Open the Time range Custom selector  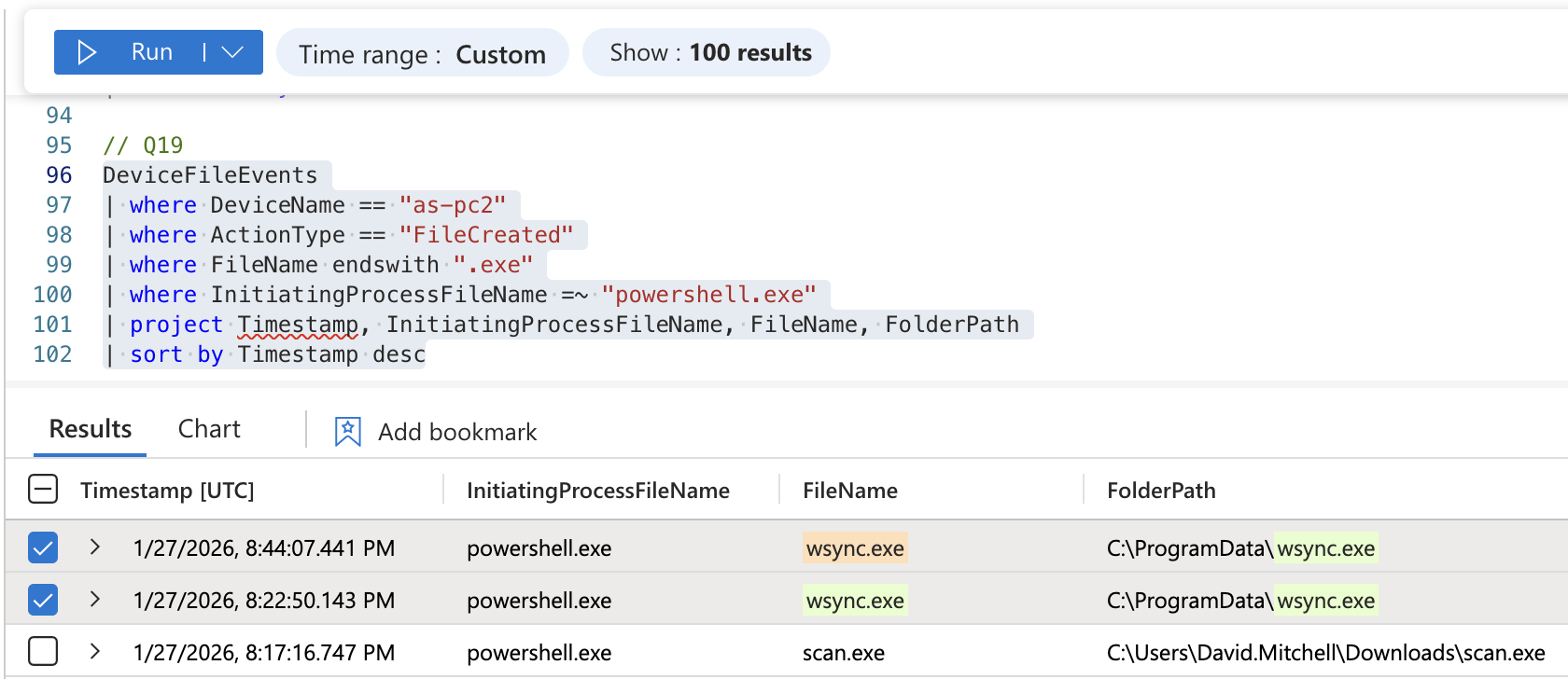pos(422,54)
